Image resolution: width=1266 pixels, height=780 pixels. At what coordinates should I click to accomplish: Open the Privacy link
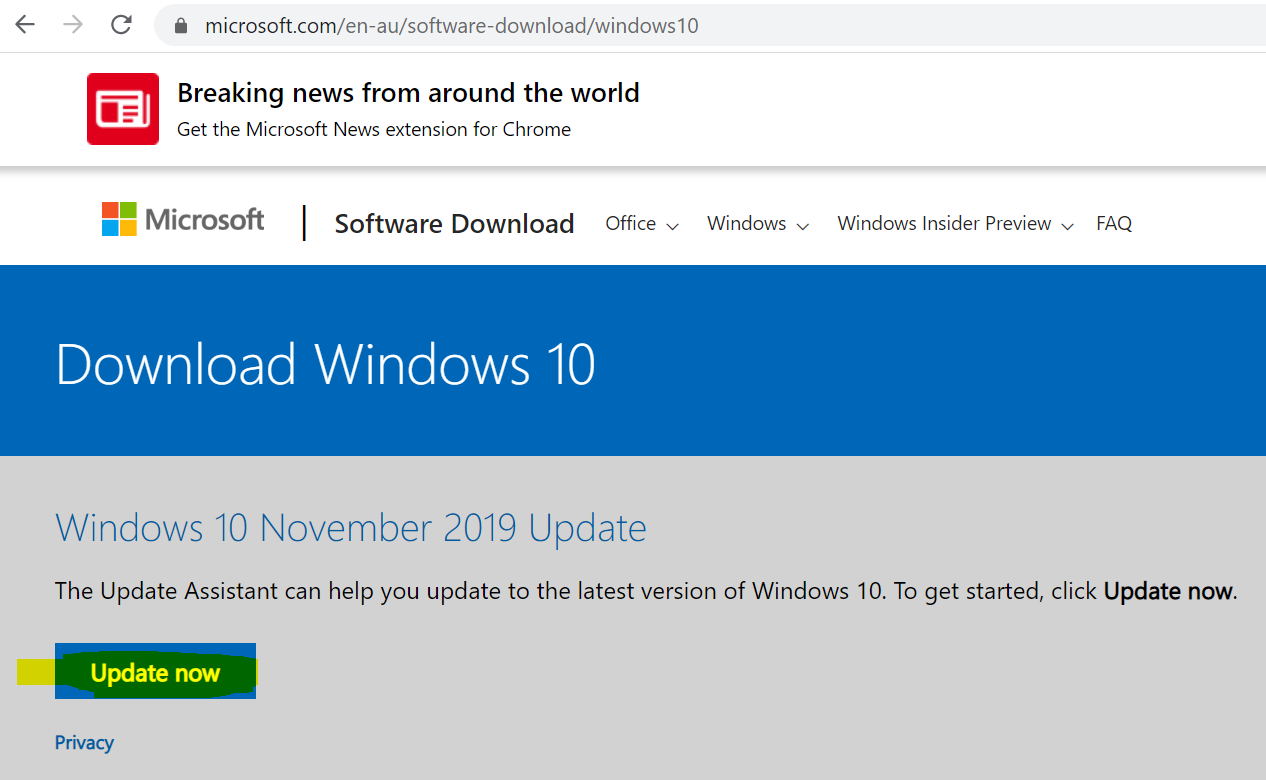point(84,742)
